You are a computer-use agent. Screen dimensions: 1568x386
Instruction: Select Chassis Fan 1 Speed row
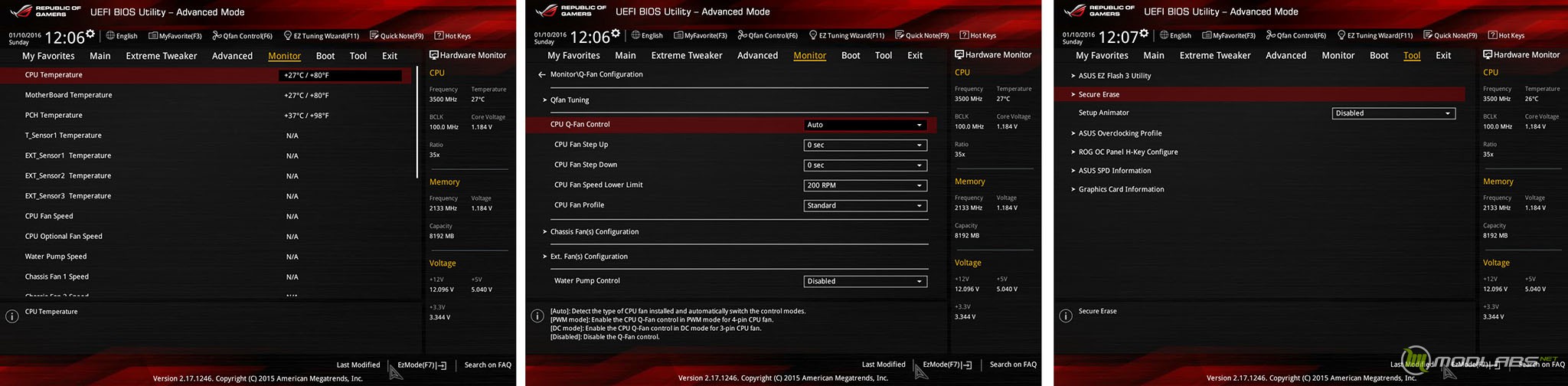(205, 276)
